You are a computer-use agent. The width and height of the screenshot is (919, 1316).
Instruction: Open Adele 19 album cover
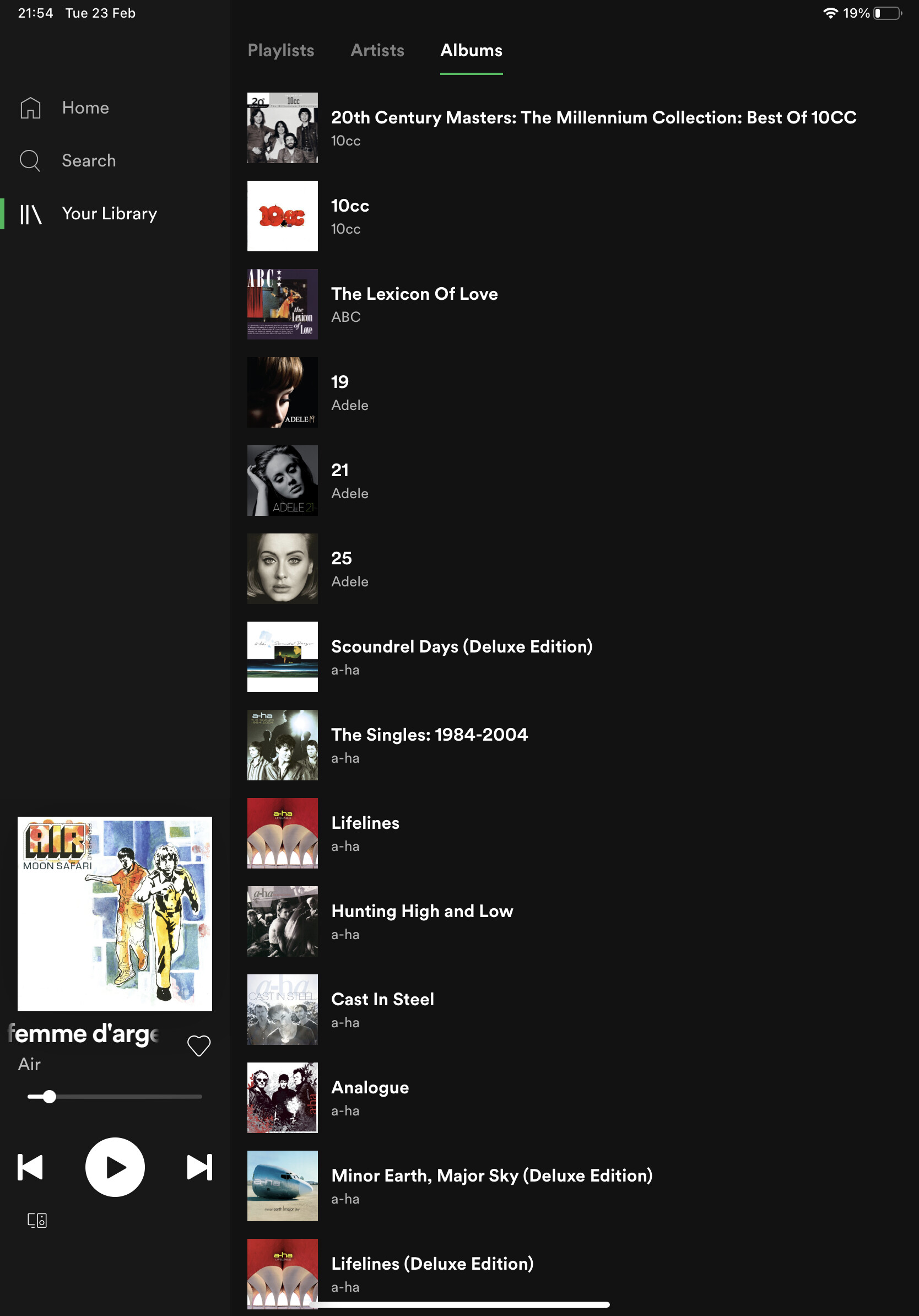click(x=283, y=392)
